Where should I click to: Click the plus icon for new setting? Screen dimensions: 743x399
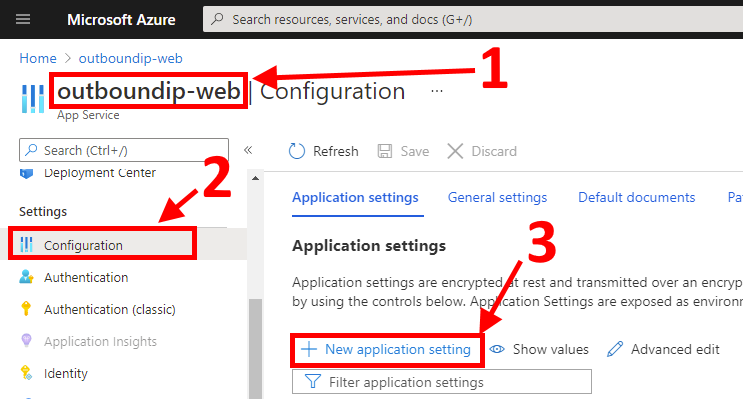click(x=309, y=350)
